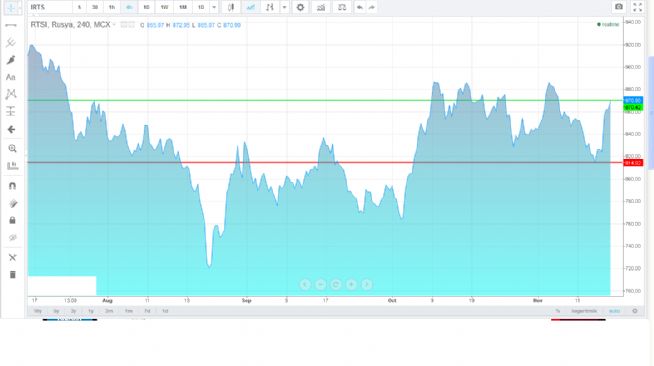Open the indicators icon
654x366 pixels.
pos(321,8)
